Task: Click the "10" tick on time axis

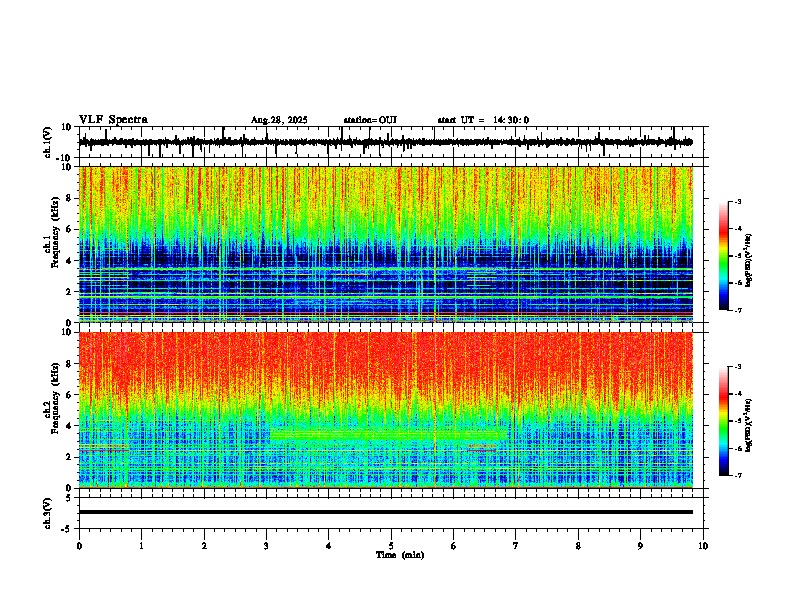Action: click(703, 546)
